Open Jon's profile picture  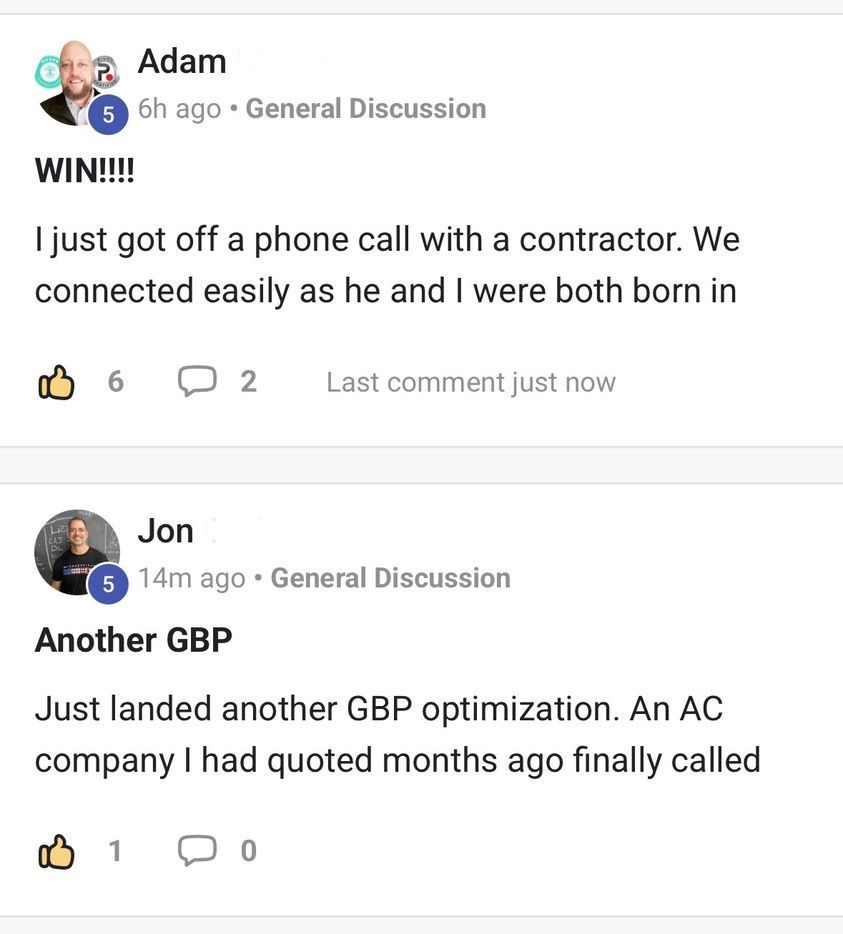tap(72, 552)
